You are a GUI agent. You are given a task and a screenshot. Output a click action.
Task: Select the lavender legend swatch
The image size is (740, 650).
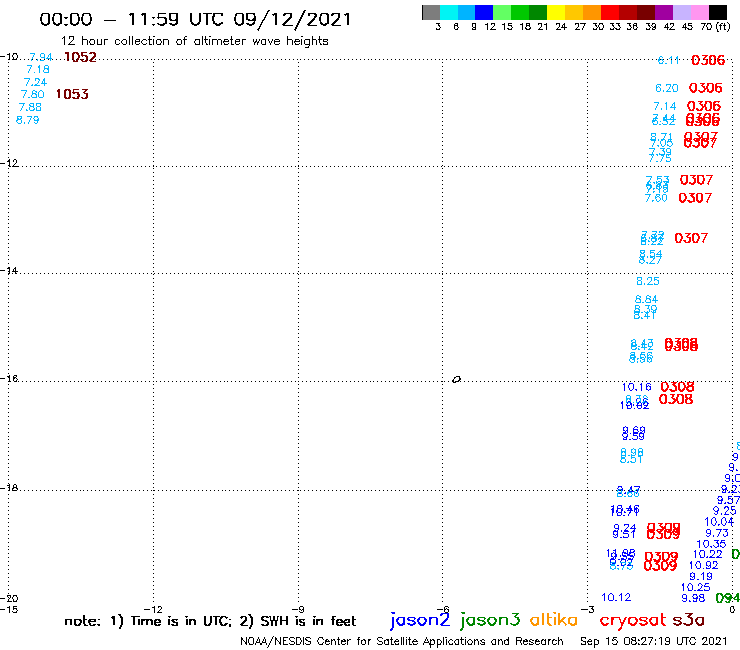(682, 12)
